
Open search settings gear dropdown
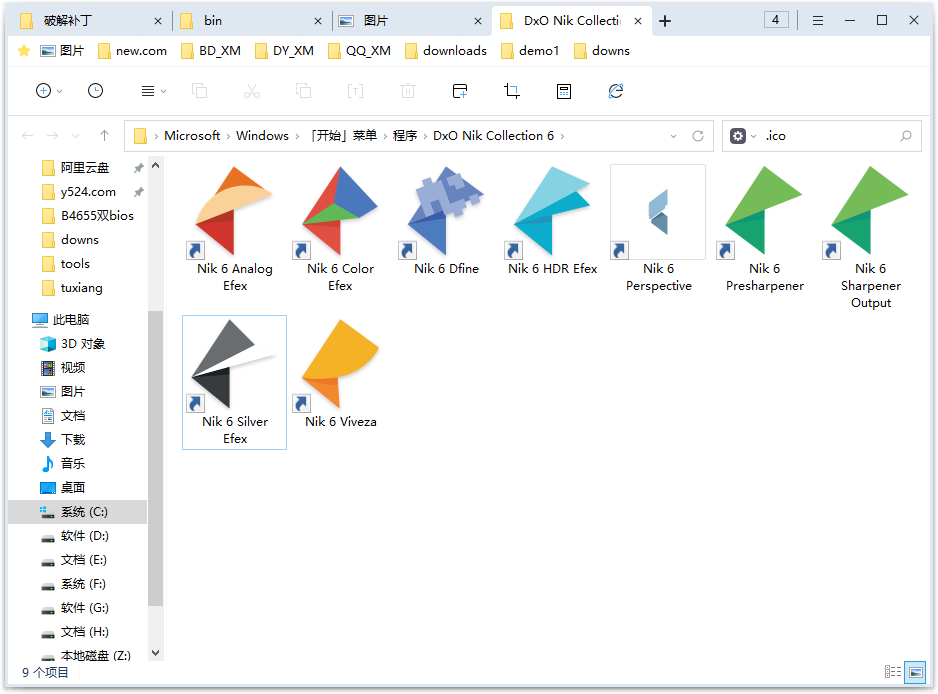point(743,136)
